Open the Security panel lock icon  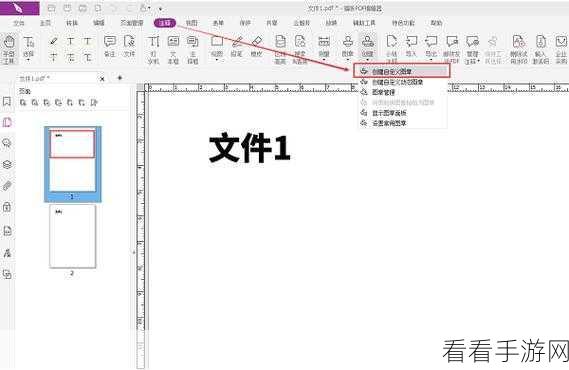click(x=7, y=207)
